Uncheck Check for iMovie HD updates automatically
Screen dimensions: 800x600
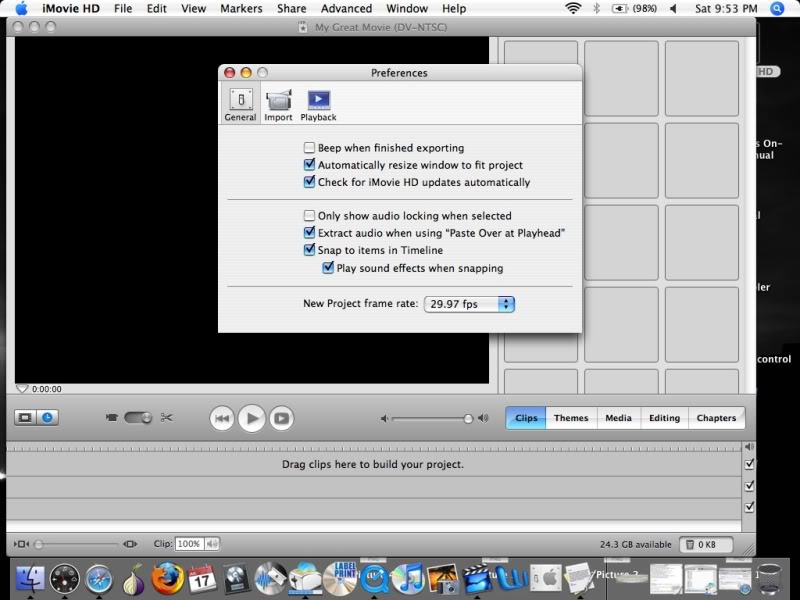coord(309,182)
